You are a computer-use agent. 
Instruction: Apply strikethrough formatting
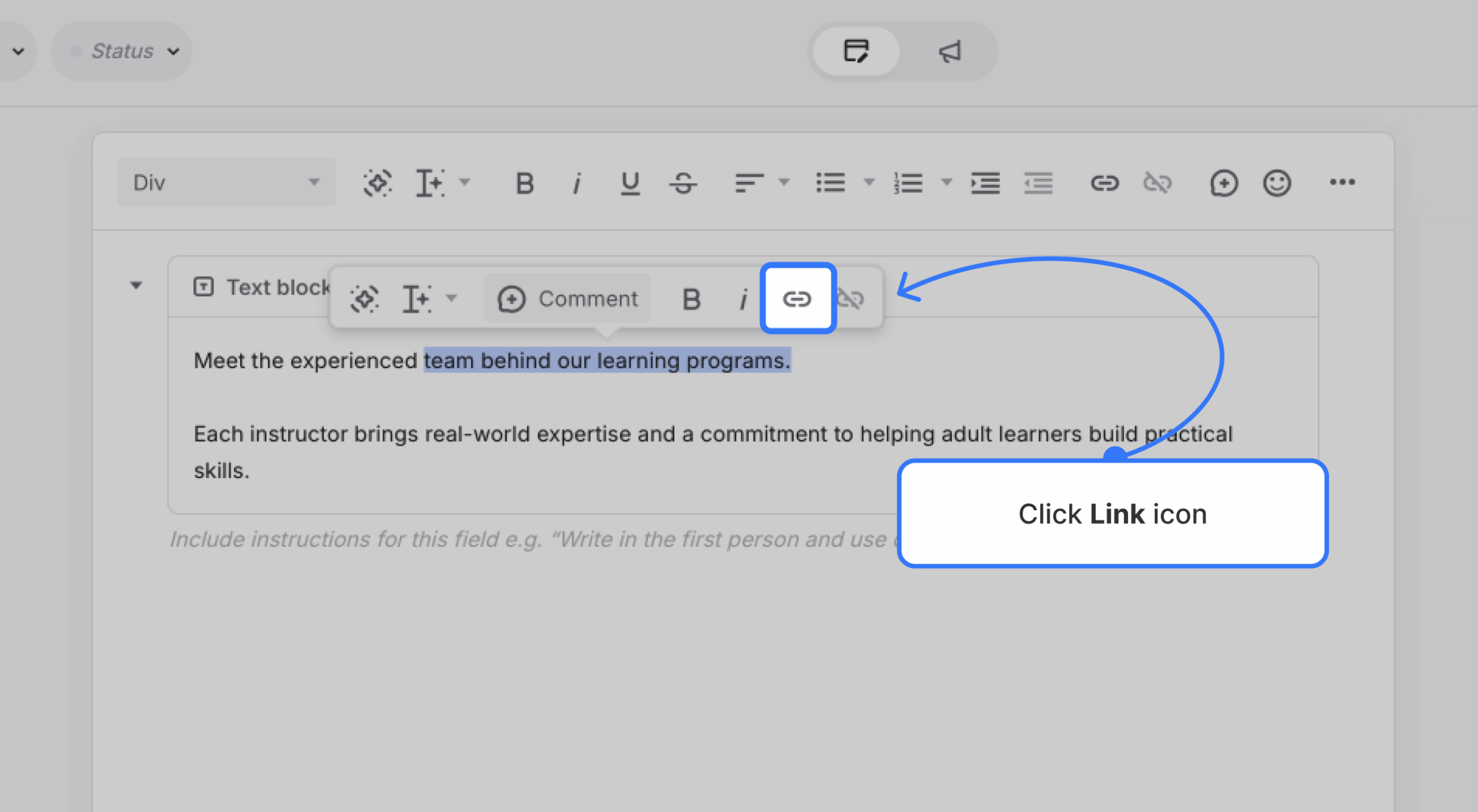pos(684,183)
